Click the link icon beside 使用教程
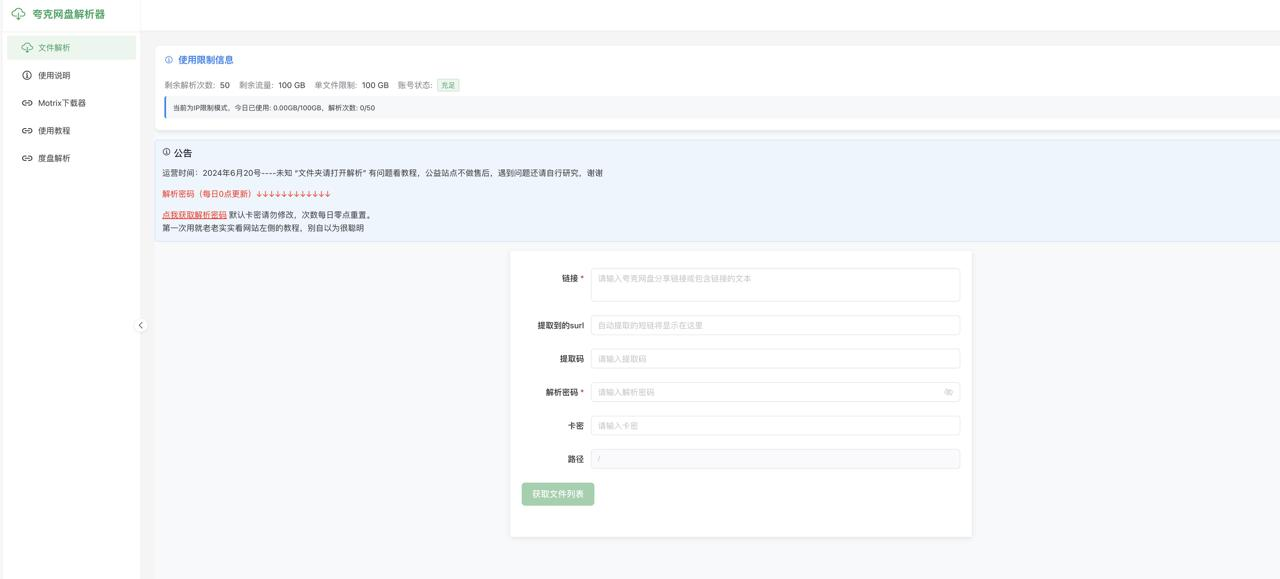 24,129
